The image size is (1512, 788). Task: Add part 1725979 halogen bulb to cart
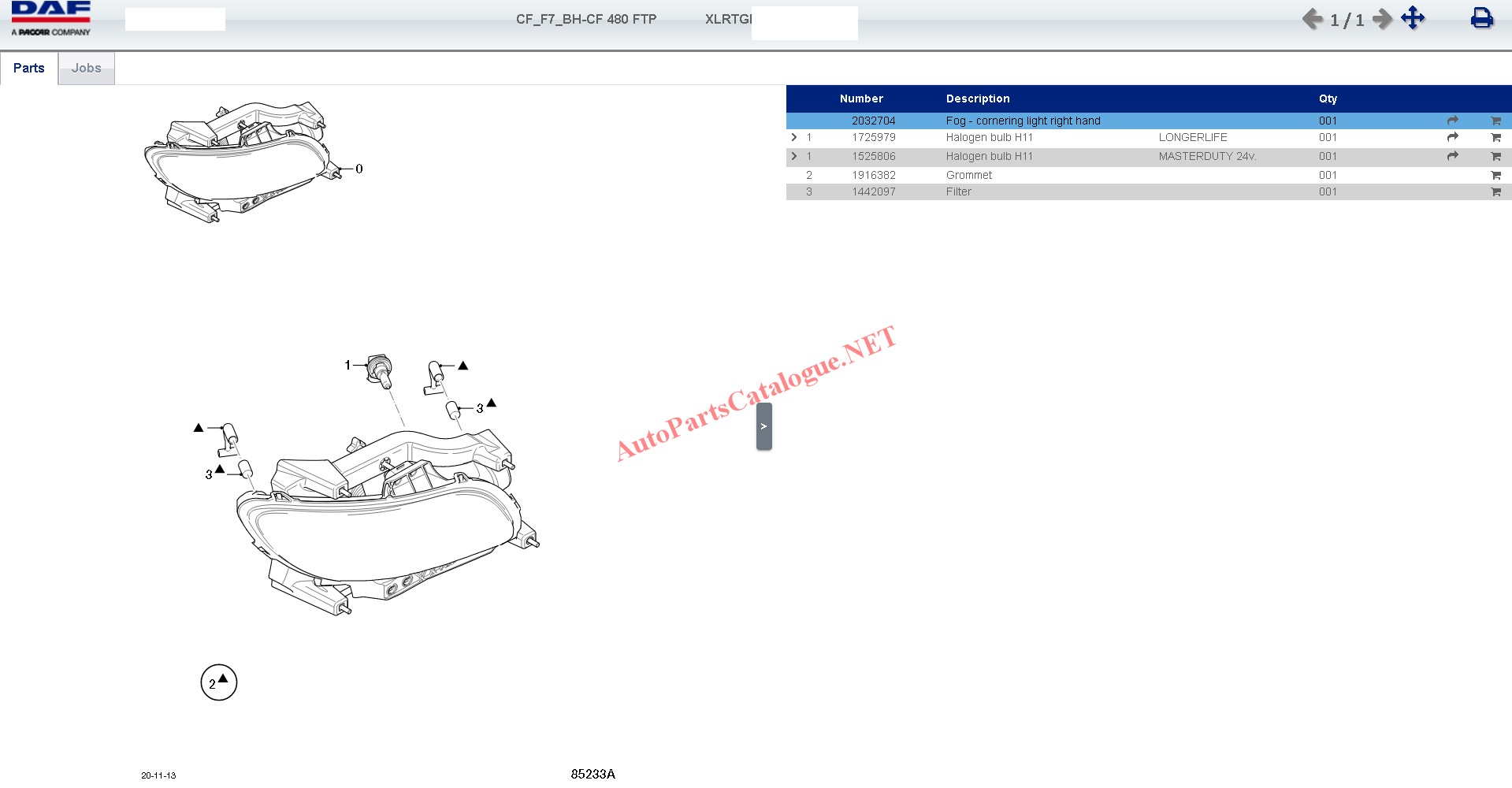(1495, 138)
